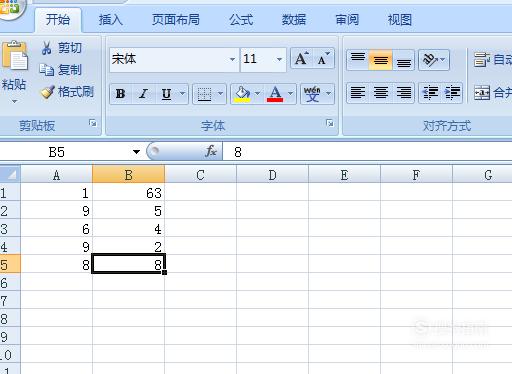Select cell B1 containing 63
512x374 pixels.
point(128,192)
